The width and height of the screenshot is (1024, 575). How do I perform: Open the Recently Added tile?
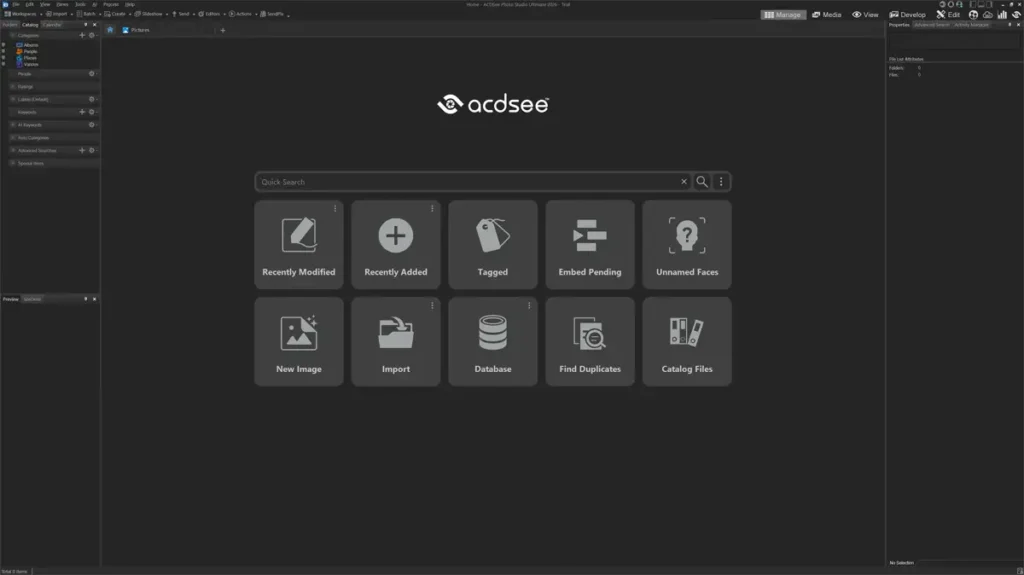point(396,244)
